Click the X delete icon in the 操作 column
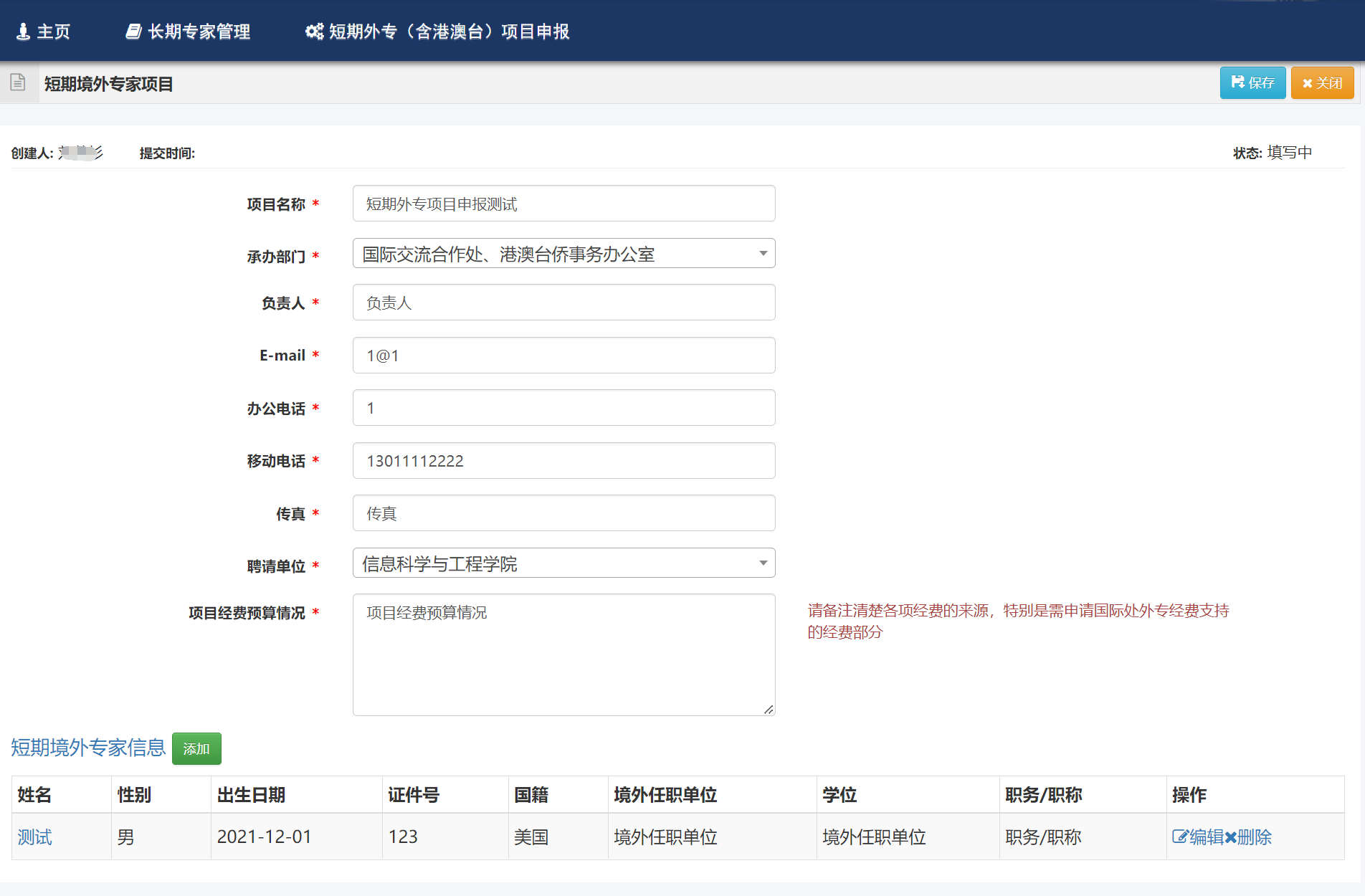The image size is (1365, 896). point(1229,837)
